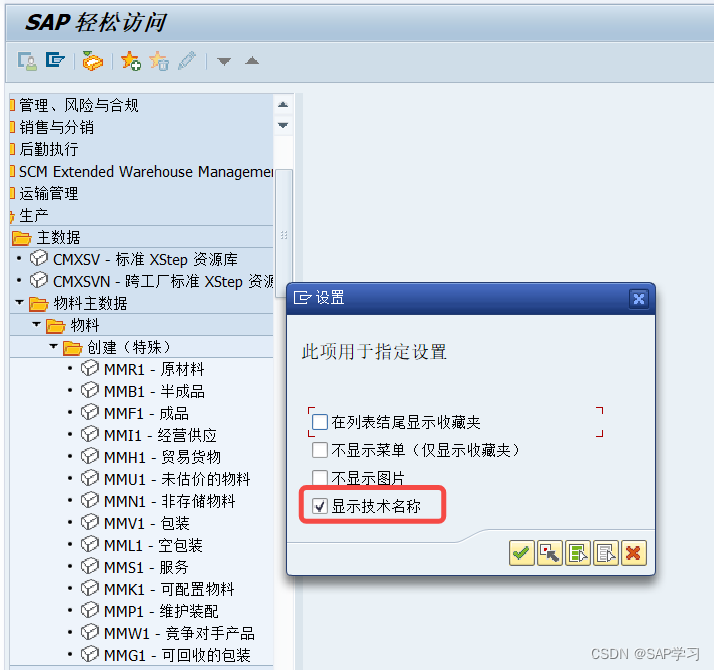714x670 pixels.
Task: Collapse the 物料 folder arrow
Action: tap(37, 324)
